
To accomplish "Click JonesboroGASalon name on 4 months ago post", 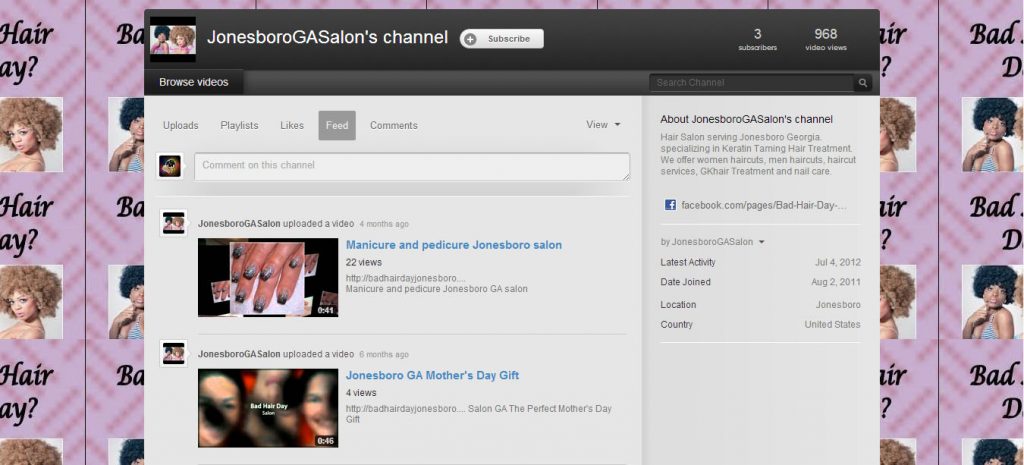I will (239, 224).
